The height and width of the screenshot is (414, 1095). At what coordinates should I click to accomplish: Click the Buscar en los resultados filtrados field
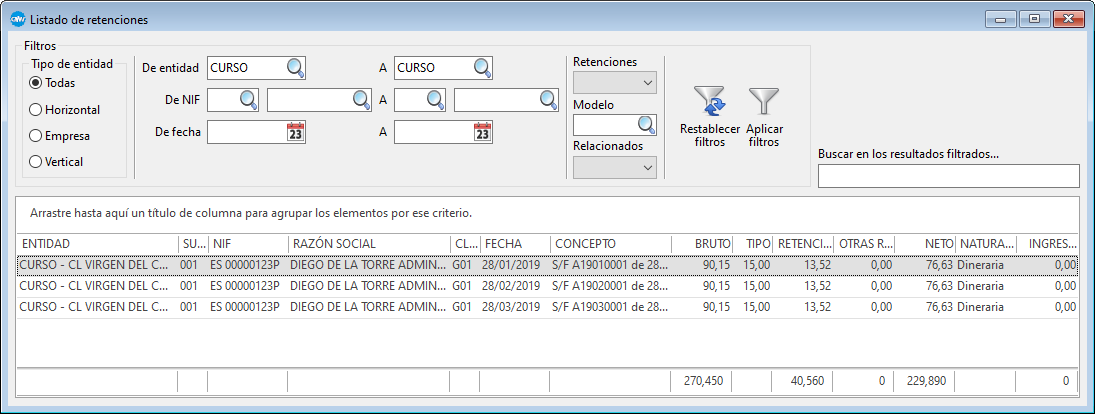pos(948,177)
